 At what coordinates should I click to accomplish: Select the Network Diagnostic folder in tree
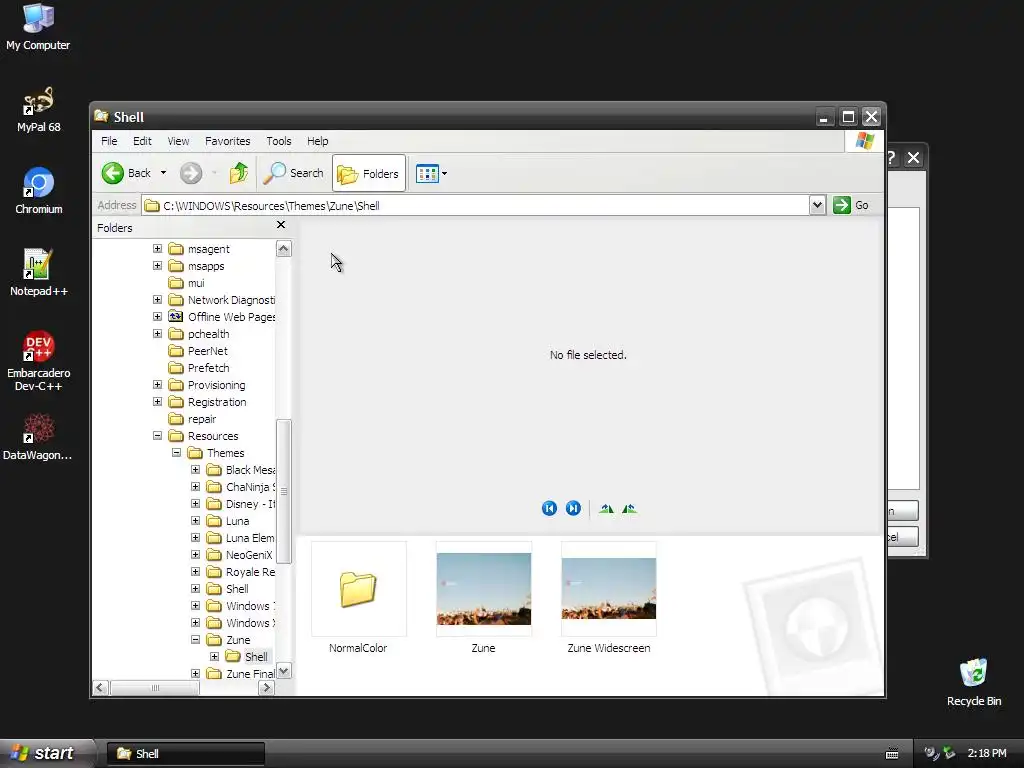tap(221, 300)
